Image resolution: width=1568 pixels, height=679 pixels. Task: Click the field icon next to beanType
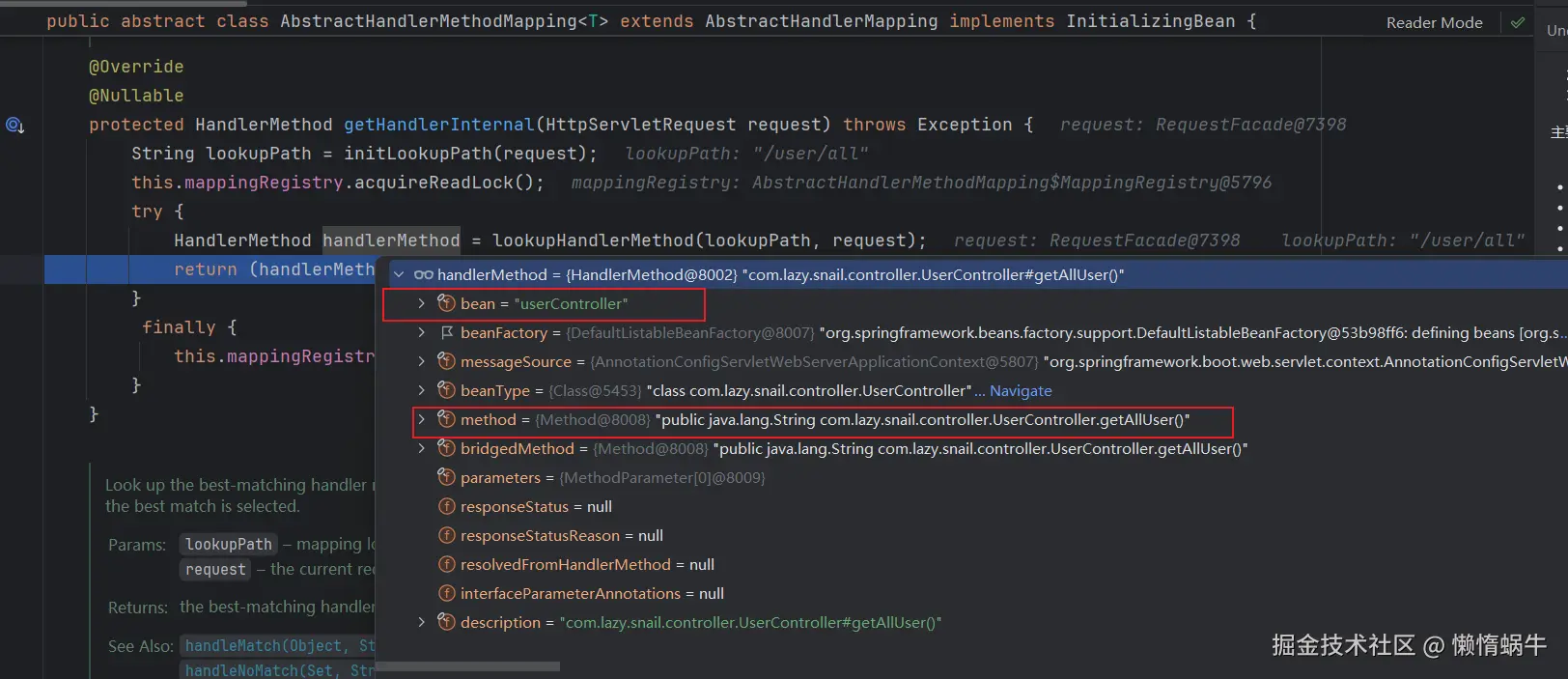coord(446,390)
